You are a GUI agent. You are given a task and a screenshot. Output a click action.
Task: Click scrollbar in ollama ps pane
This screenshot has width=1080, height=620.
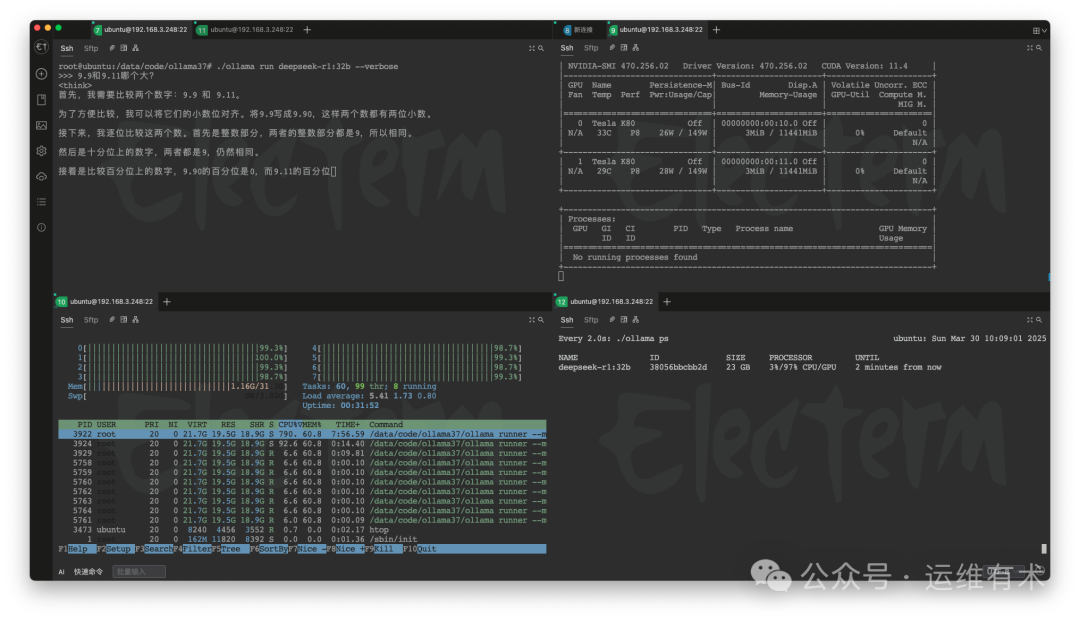1044,549
